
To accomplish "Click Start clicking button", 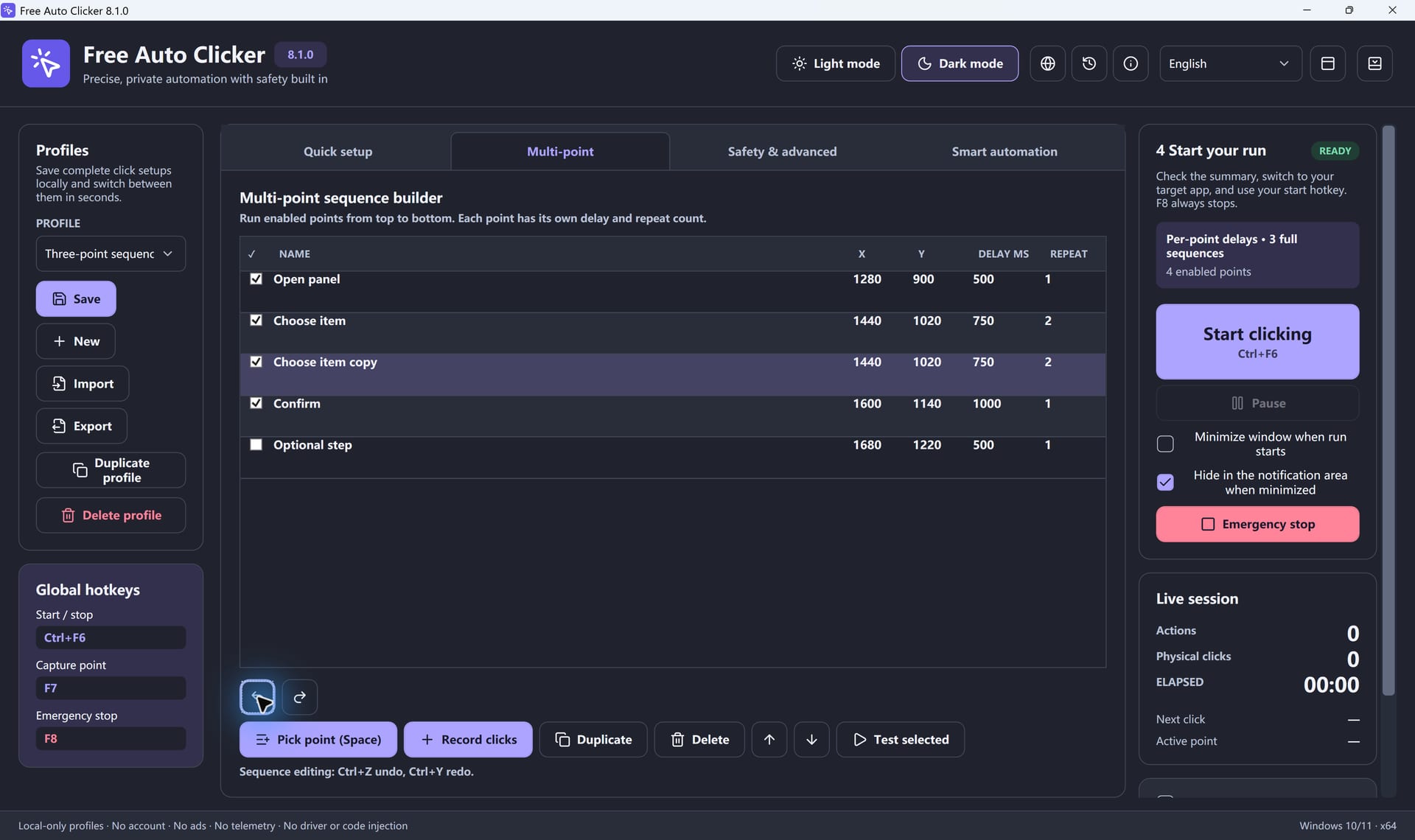I will [x=1257, y=342].
